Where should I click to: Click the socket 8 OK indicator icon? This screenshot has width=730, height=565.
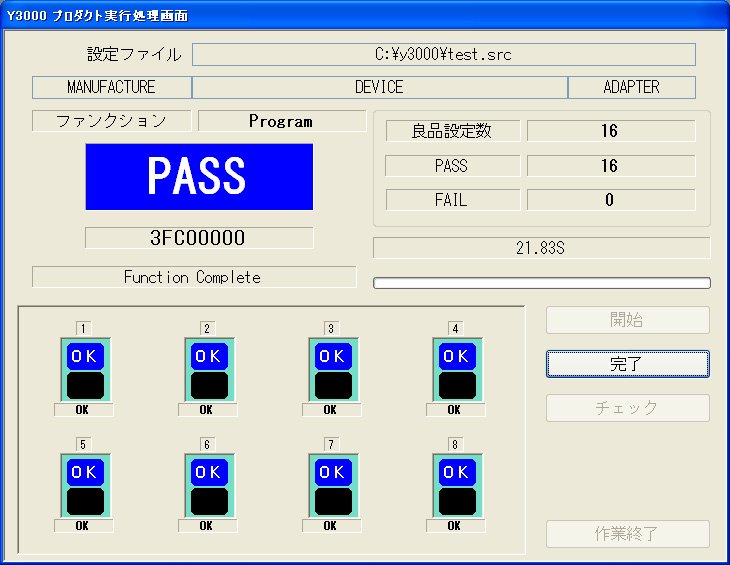(x=458, y=486)
